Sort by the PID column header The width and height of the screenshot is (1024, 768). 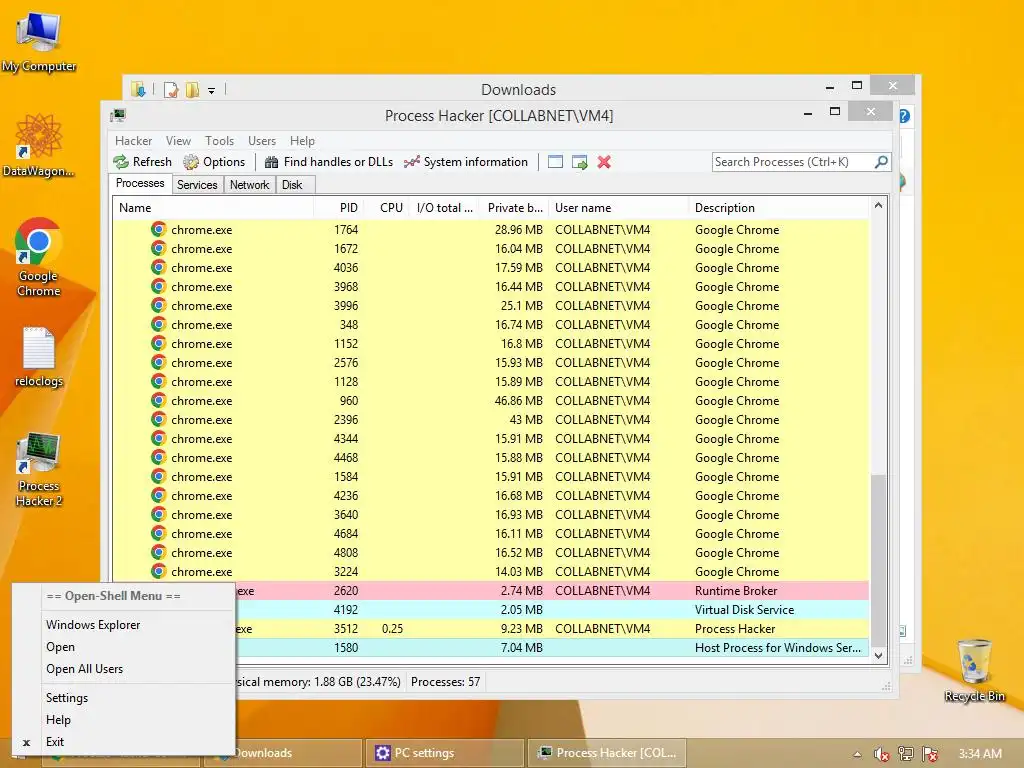point(339,208)
